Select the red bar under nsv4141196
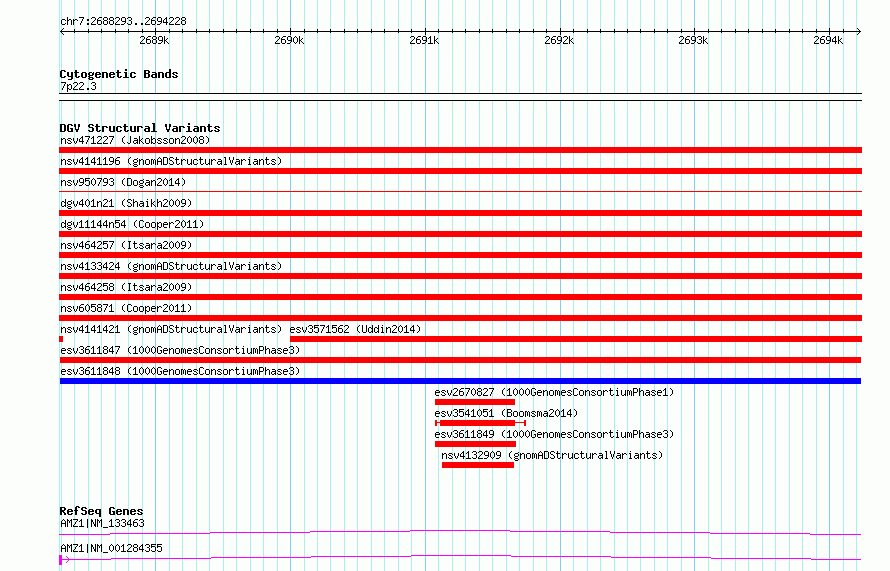The width and height of the screenshot is (890, 571). [x=460, y=171]
